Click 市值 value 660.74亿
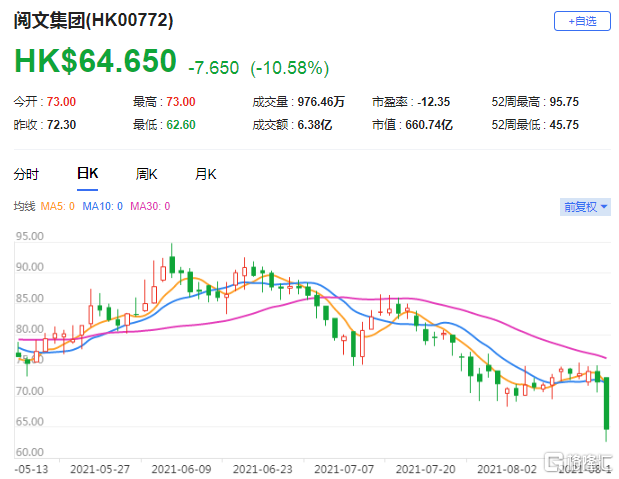 coord(429,125)
